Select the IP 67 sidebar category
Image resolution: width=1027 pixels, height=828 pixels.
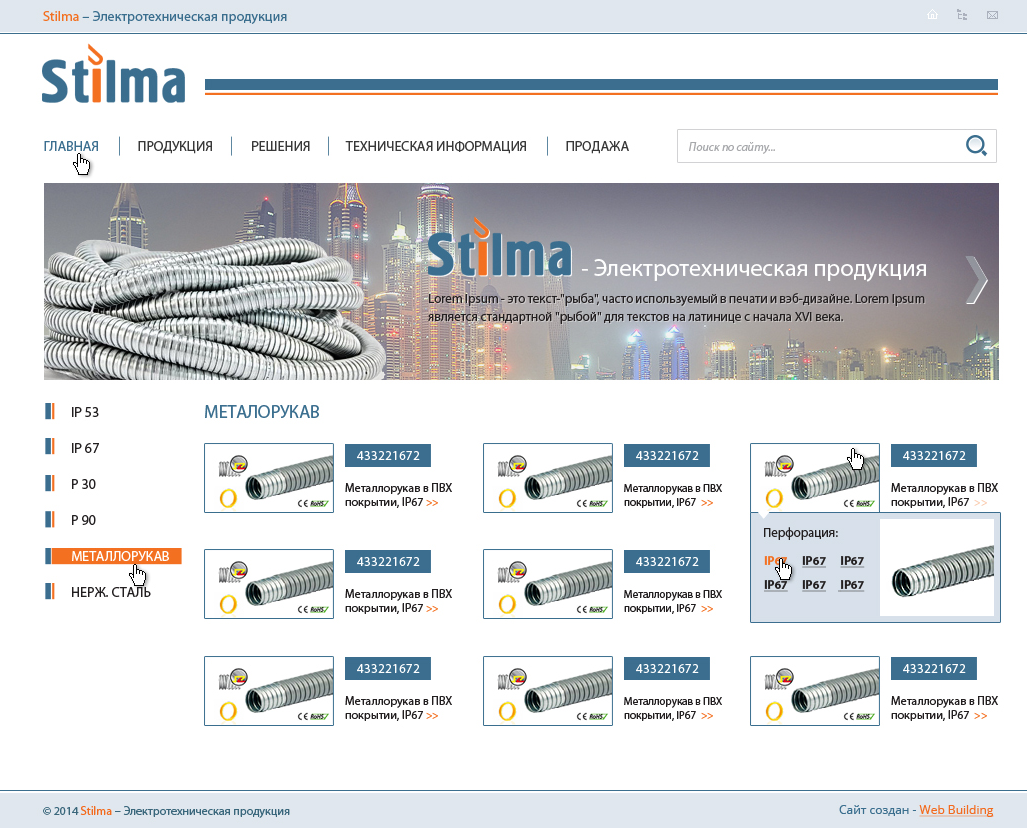click(x=85, y=448)
